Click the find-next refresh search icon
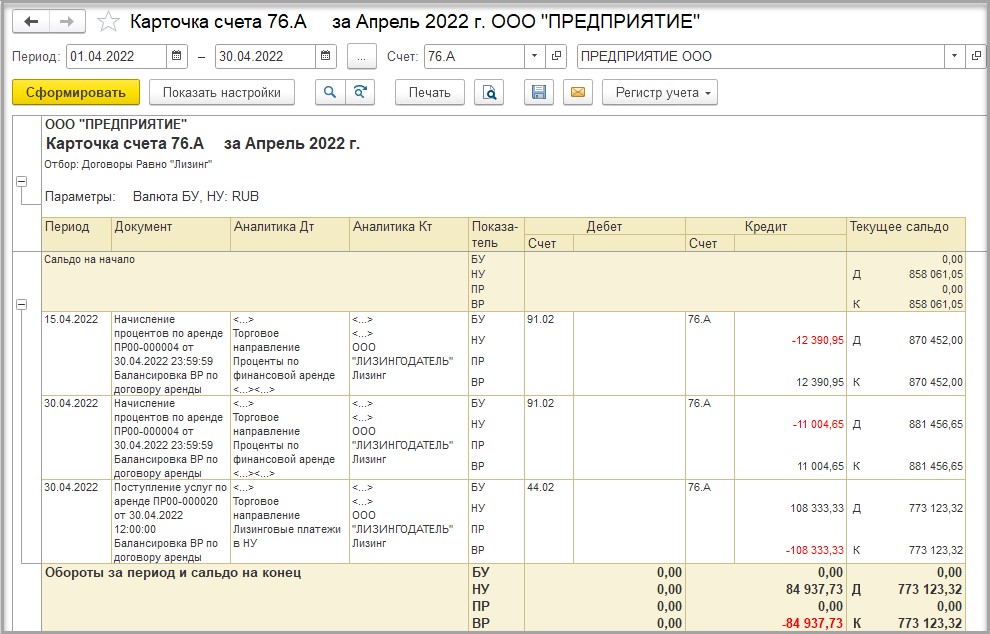Image resolution: width=990 pixels, height=634 pixels. pos(360,92)
